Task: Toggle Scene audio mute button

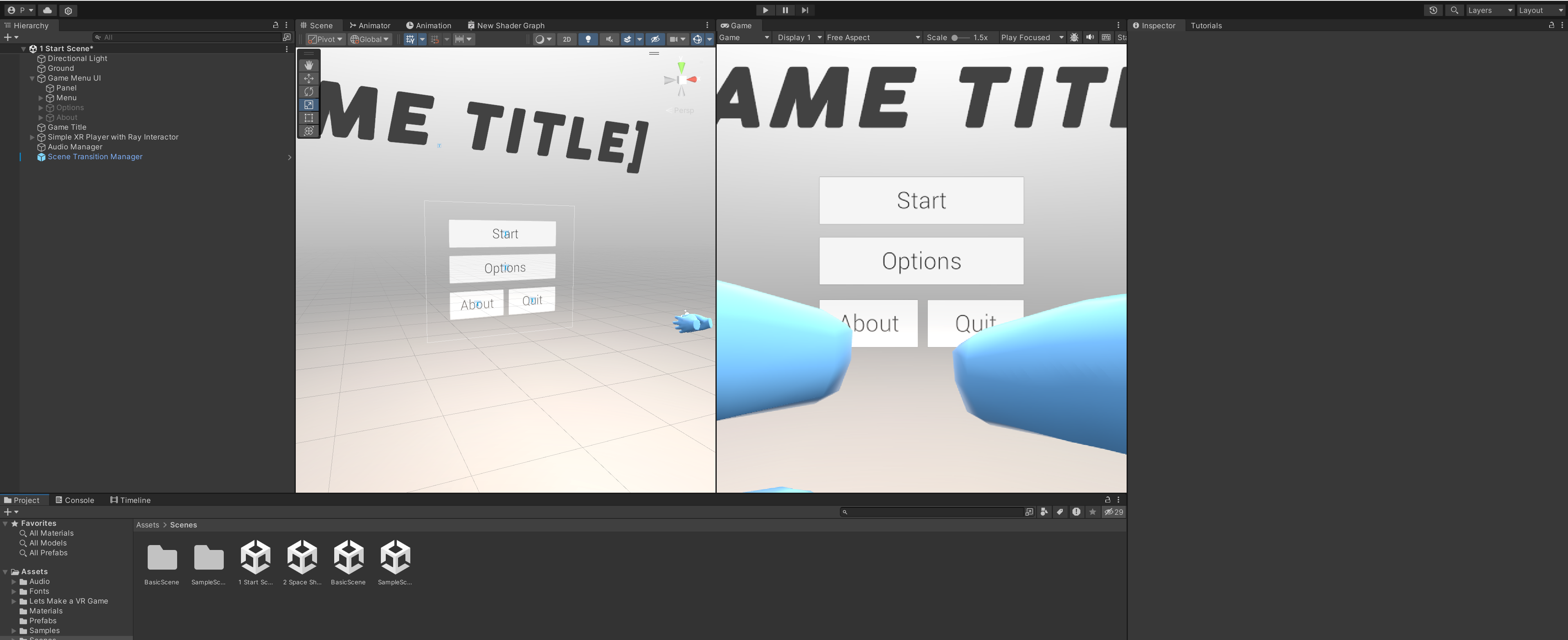Action: pyautogui.click(x=609, y=39)
